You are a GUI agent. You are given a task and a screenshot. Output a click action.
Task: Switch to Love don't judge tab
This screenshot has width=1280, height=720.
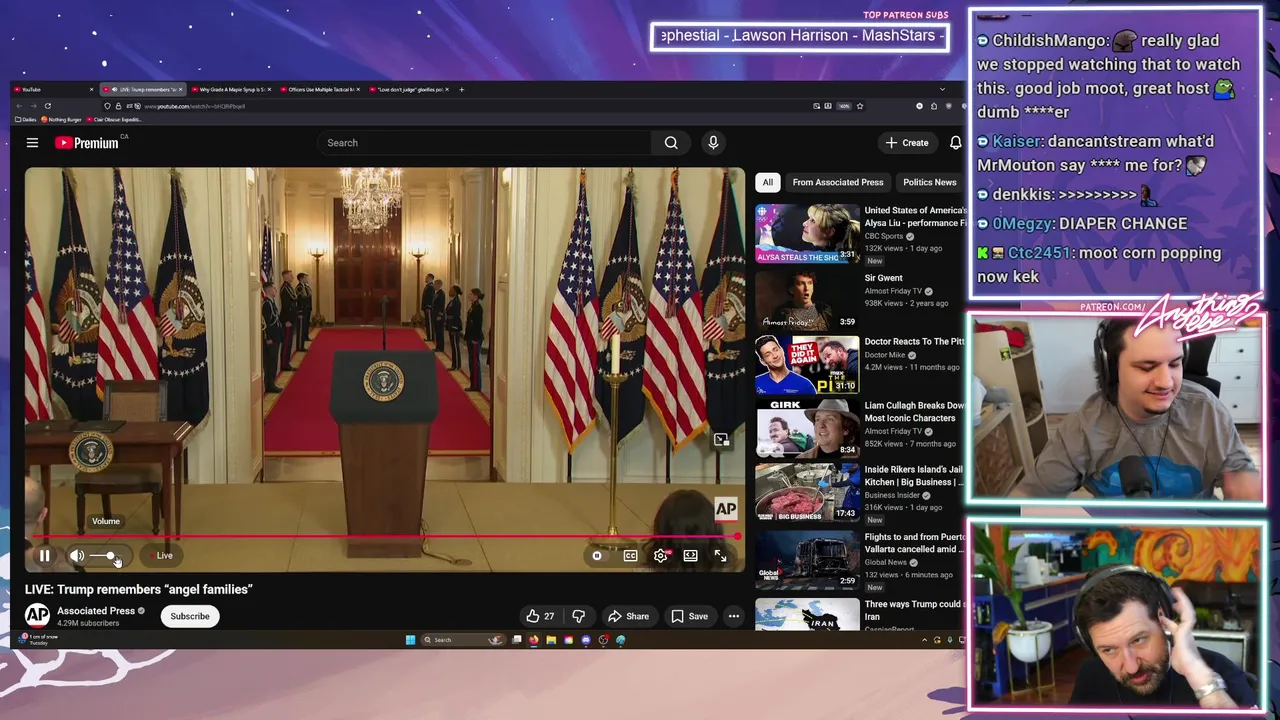(x=411, y=89)
